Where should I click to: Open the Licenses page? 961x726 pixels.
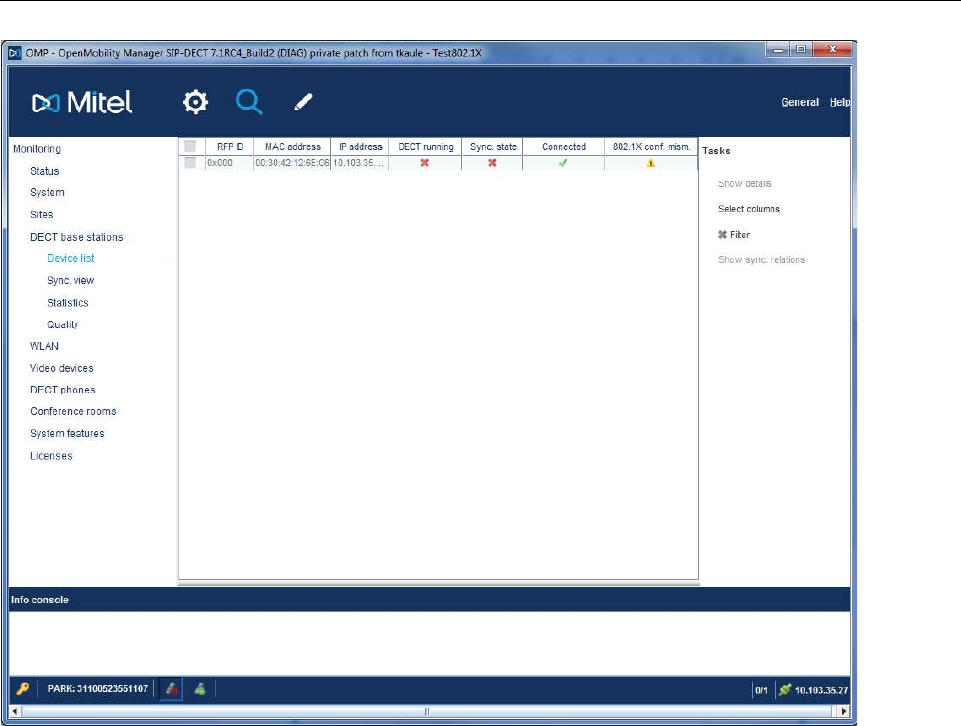click(51, 456)
